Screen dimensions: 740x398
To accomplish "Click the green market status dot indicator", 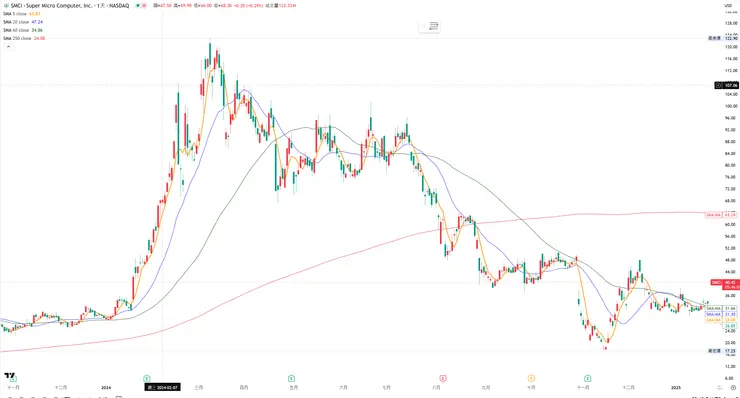I will (138, 6).
